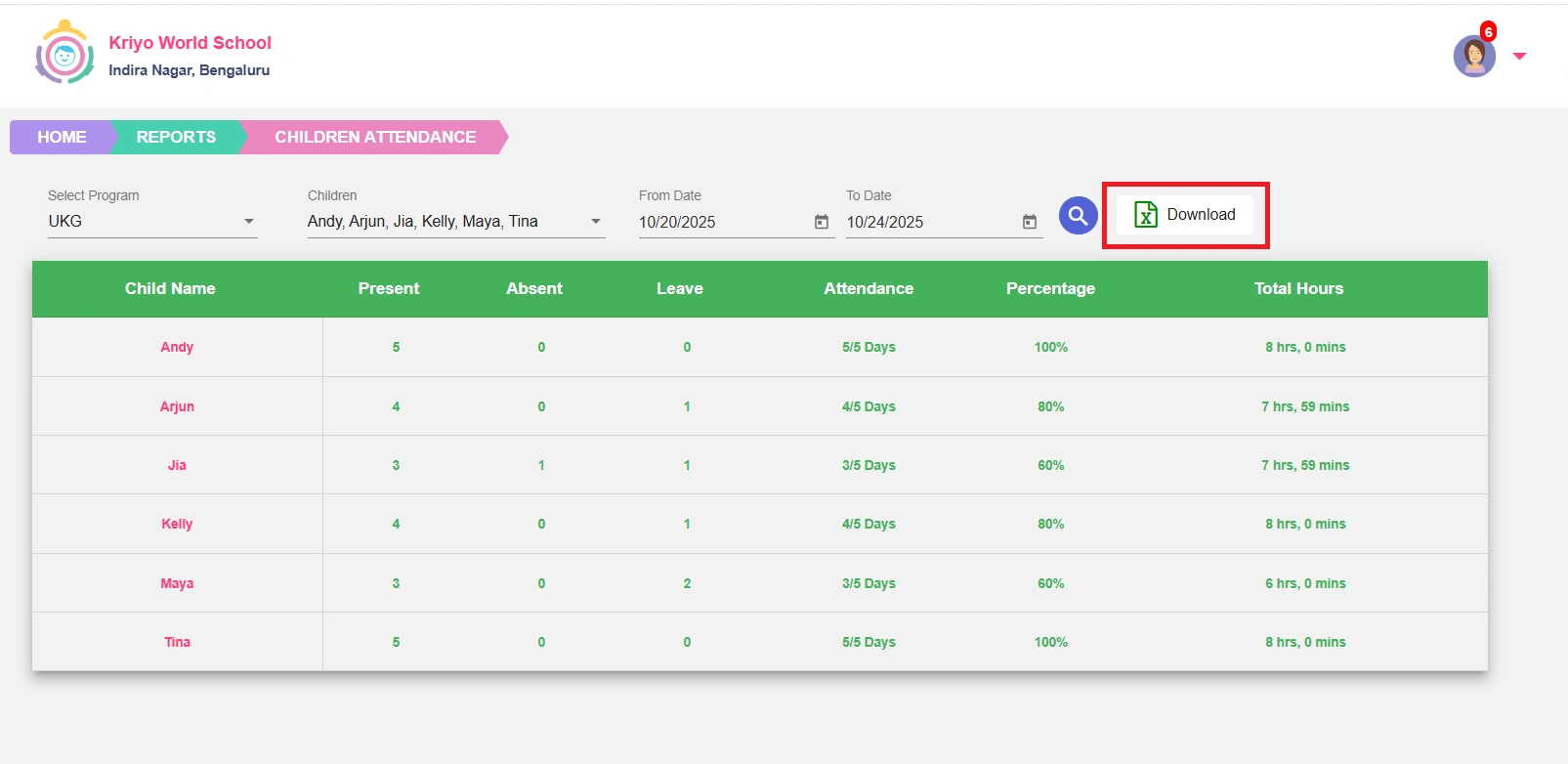
Task: Open the notification badge showing 6
Action: 1488,31
